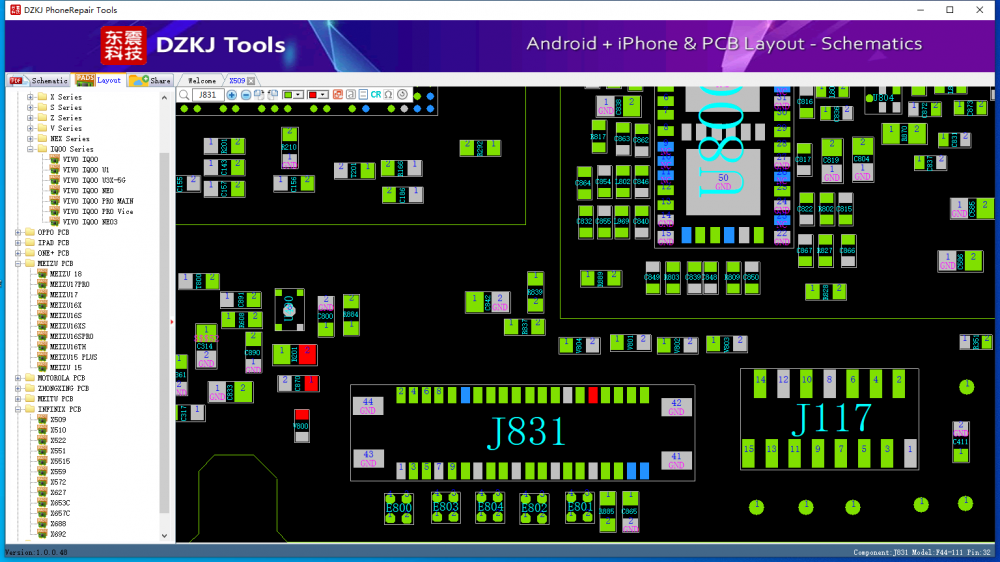Click the zoom in plus icon
The width and height of the screenshot is (1000, 562).
232,95
